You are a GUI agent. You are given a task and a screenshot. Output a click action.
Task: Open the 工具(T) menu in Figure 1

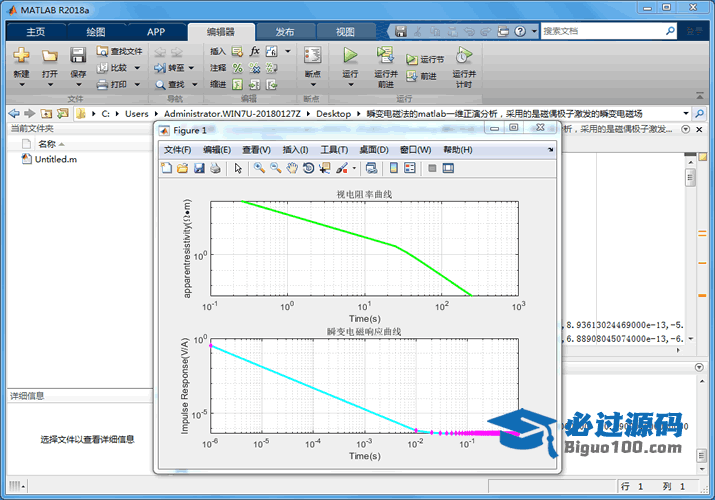click(334, 150)
